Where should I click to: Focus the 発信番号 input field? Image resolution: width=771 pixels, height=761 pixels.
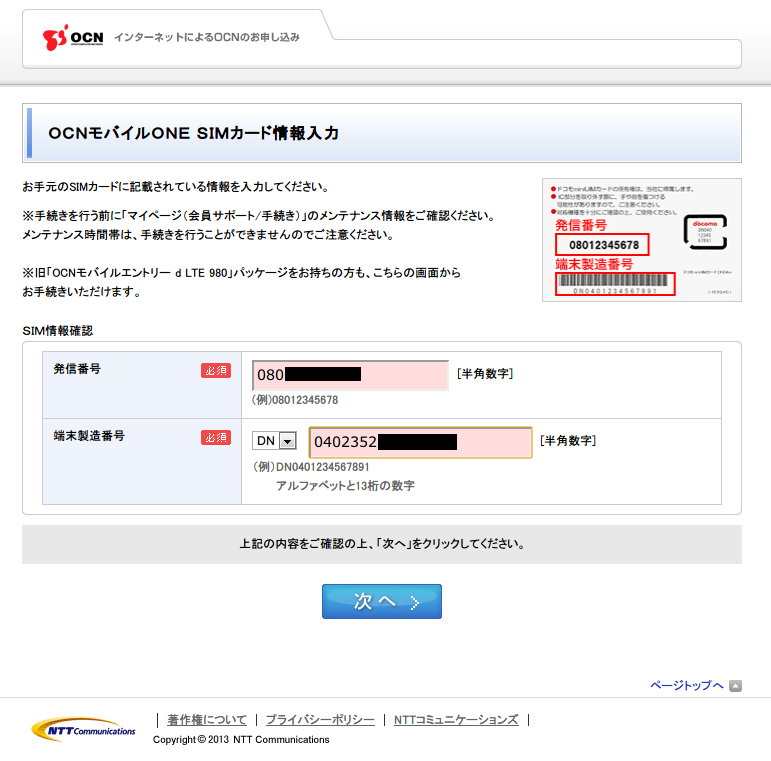click(x=350, y=375)
